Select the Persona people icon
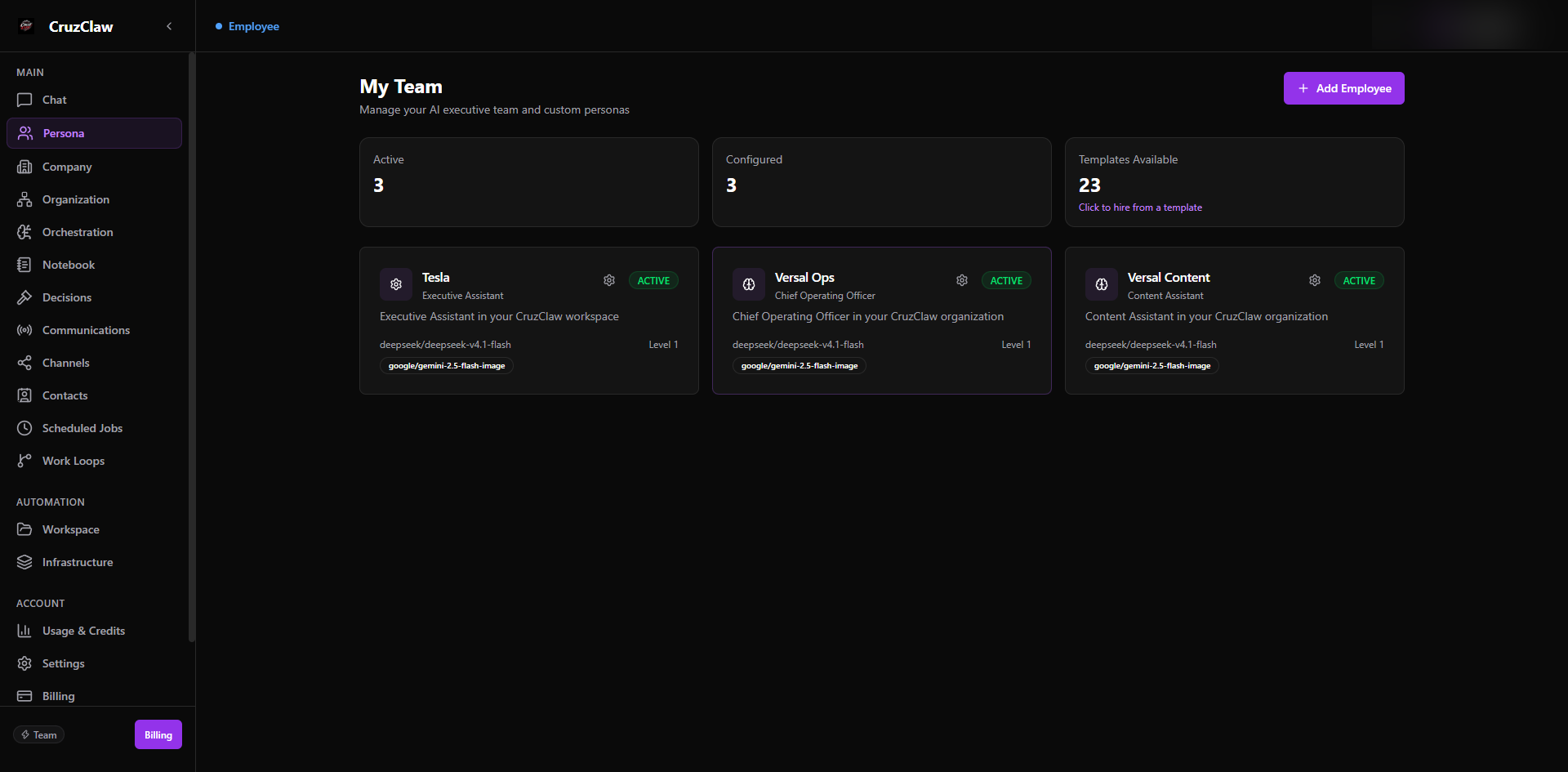The image size is (1568, 772). click(25, 133)
